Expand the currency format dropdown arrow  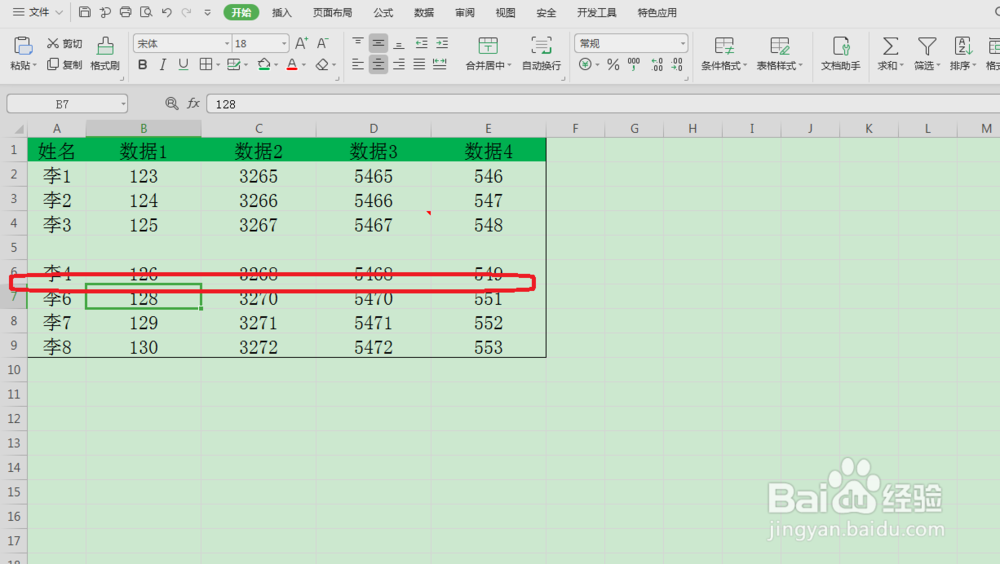tap(597, 65)
